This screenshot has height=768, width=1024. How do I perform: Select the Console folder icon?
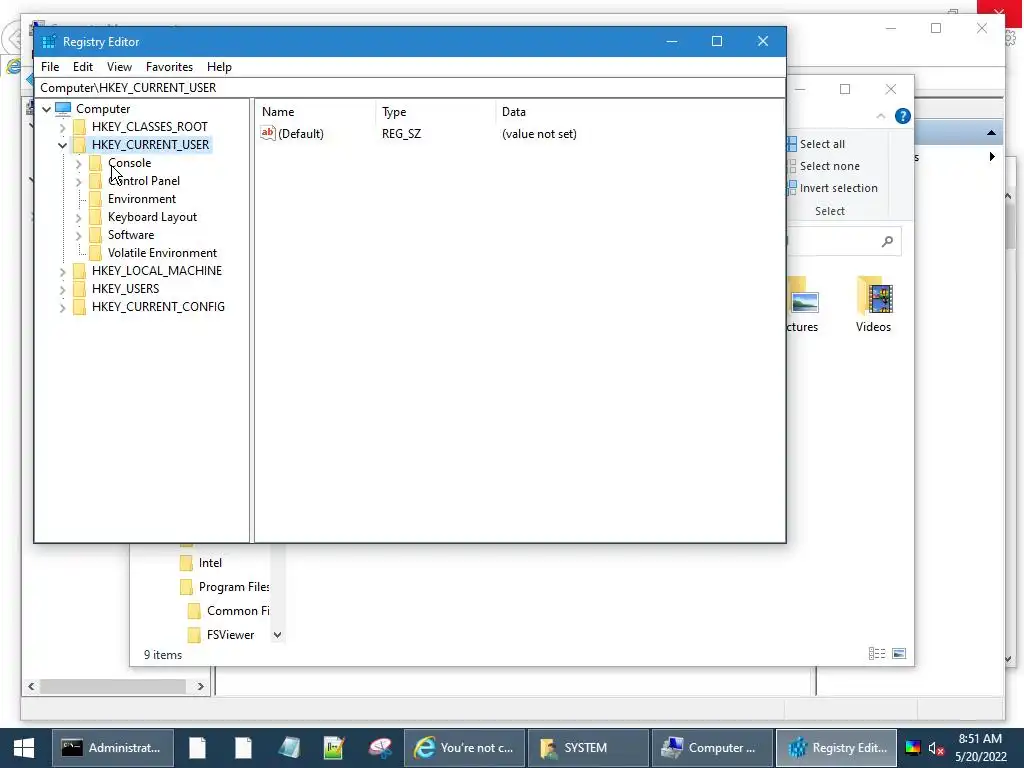coord(95,163)
